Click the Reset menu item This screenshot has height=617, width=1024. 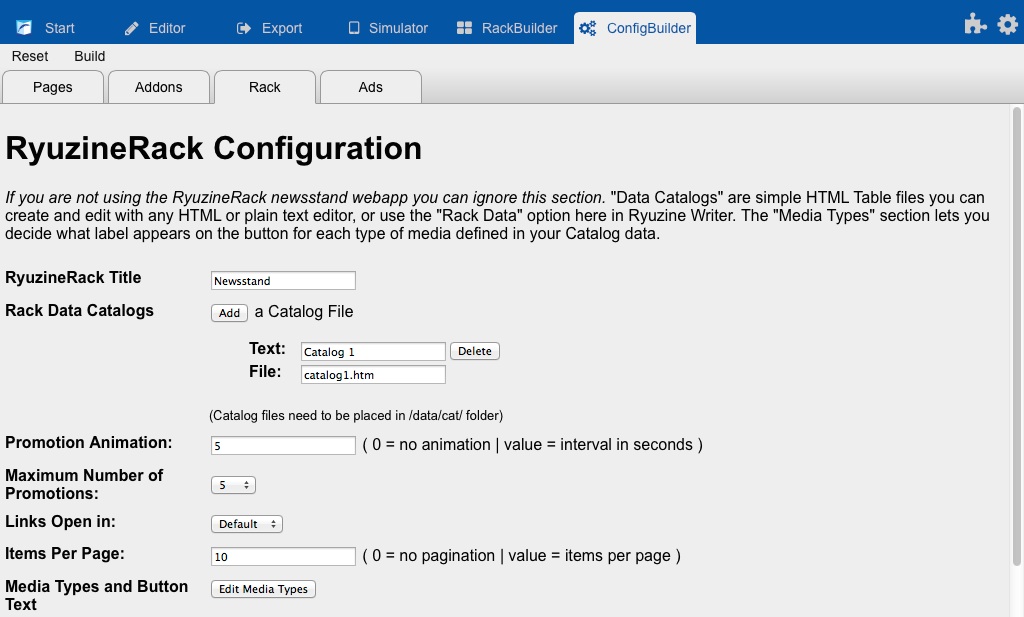click(30, 56)
